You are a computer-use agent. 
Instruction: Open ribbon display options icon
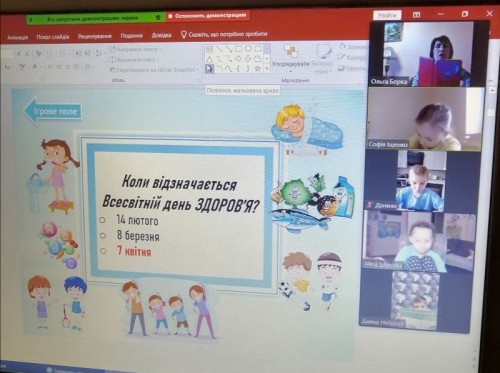pyautogui.click(x=416, y=15)
